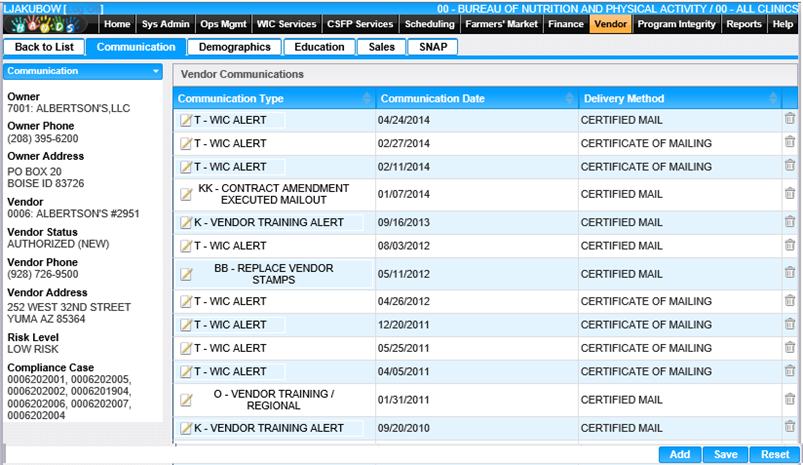Open the Reports menu
The height and width of the screenshot is (465, 803).
[744, 24]
